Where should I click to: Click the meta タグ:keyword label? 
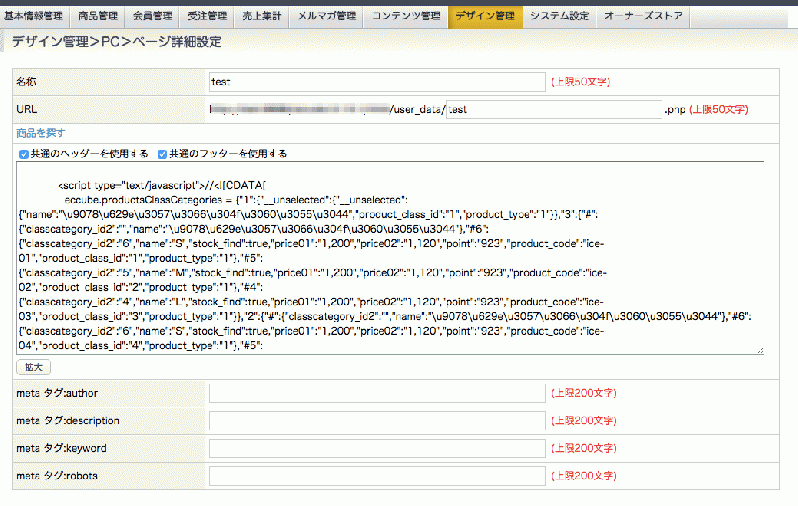pyautogui.click(x=61, y=448)
